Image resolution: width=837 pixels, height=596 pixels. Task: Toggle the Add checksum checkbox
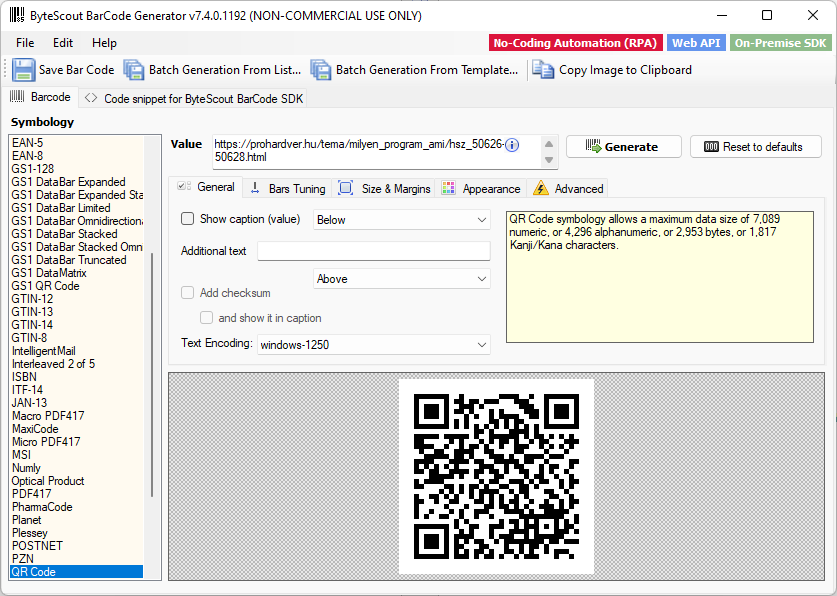coord(187,292)
